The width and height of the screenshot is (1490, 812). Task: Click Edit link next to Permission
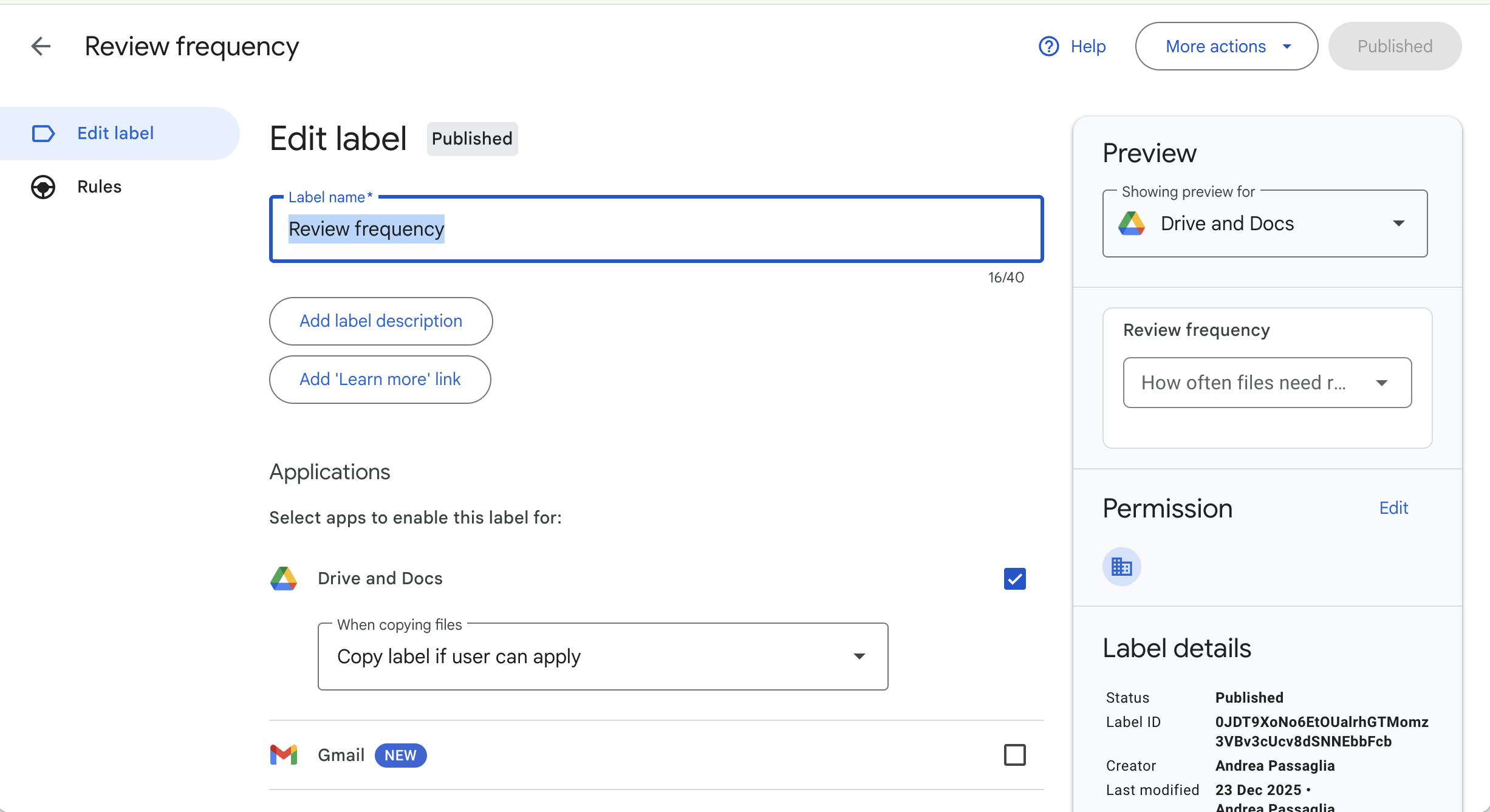1393,508
